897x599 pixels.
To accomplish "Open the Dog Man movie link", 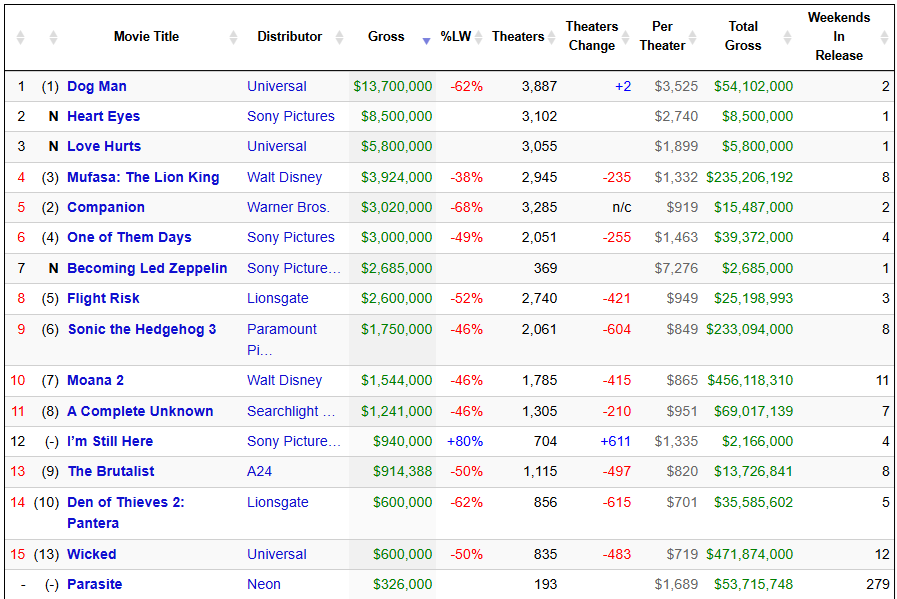I will pos(97,86).
